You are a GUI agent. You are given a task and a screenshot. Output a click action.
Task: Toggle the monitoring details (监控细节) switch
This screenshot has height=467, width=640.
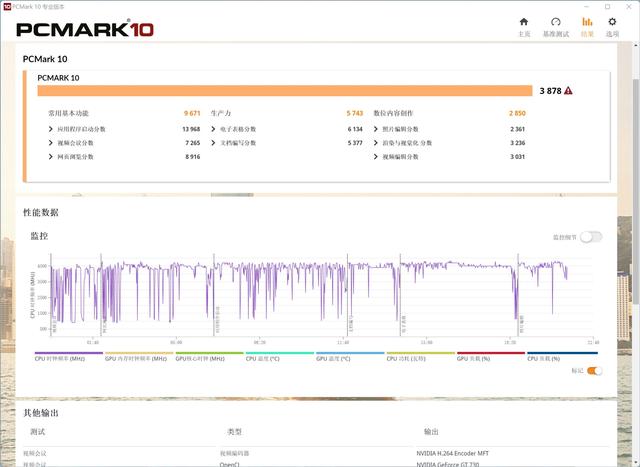click(591, 237)
